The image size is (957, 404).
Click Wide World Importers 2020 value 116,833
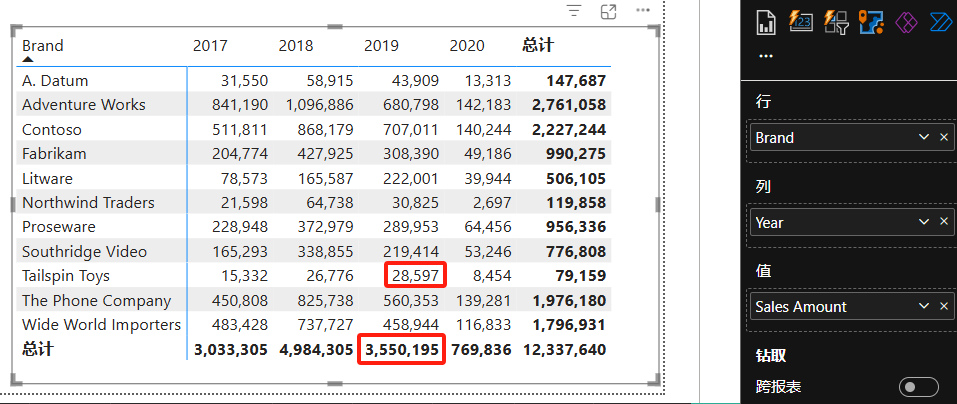(483, 325)
